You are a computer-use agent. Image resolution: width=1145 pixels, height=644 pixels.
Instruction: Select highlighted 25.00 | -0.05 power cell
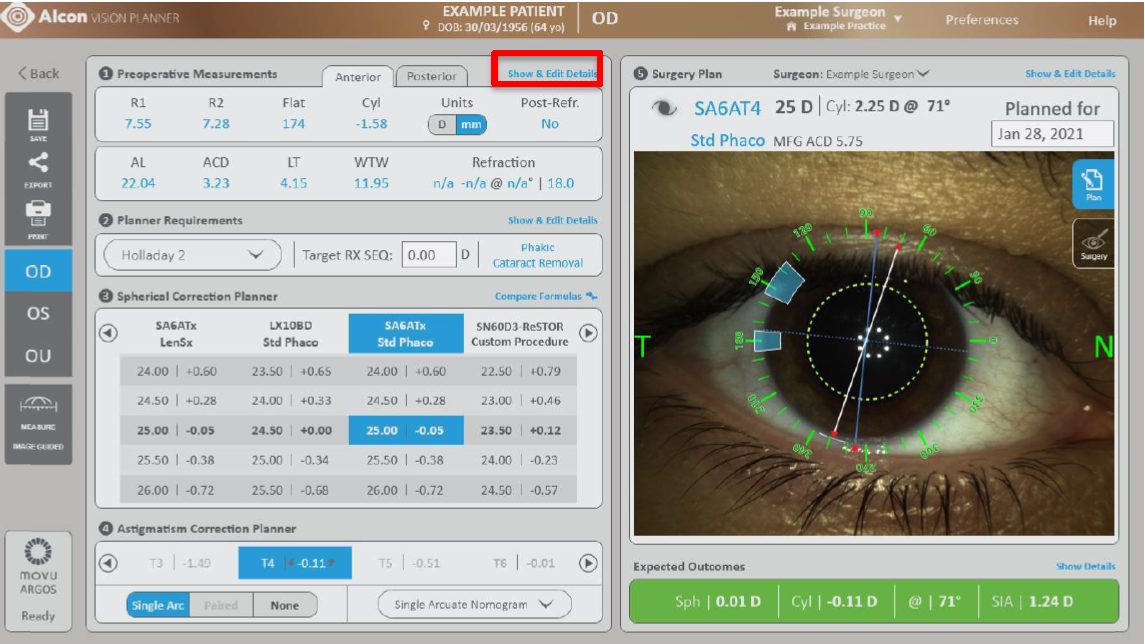point(405,431)
